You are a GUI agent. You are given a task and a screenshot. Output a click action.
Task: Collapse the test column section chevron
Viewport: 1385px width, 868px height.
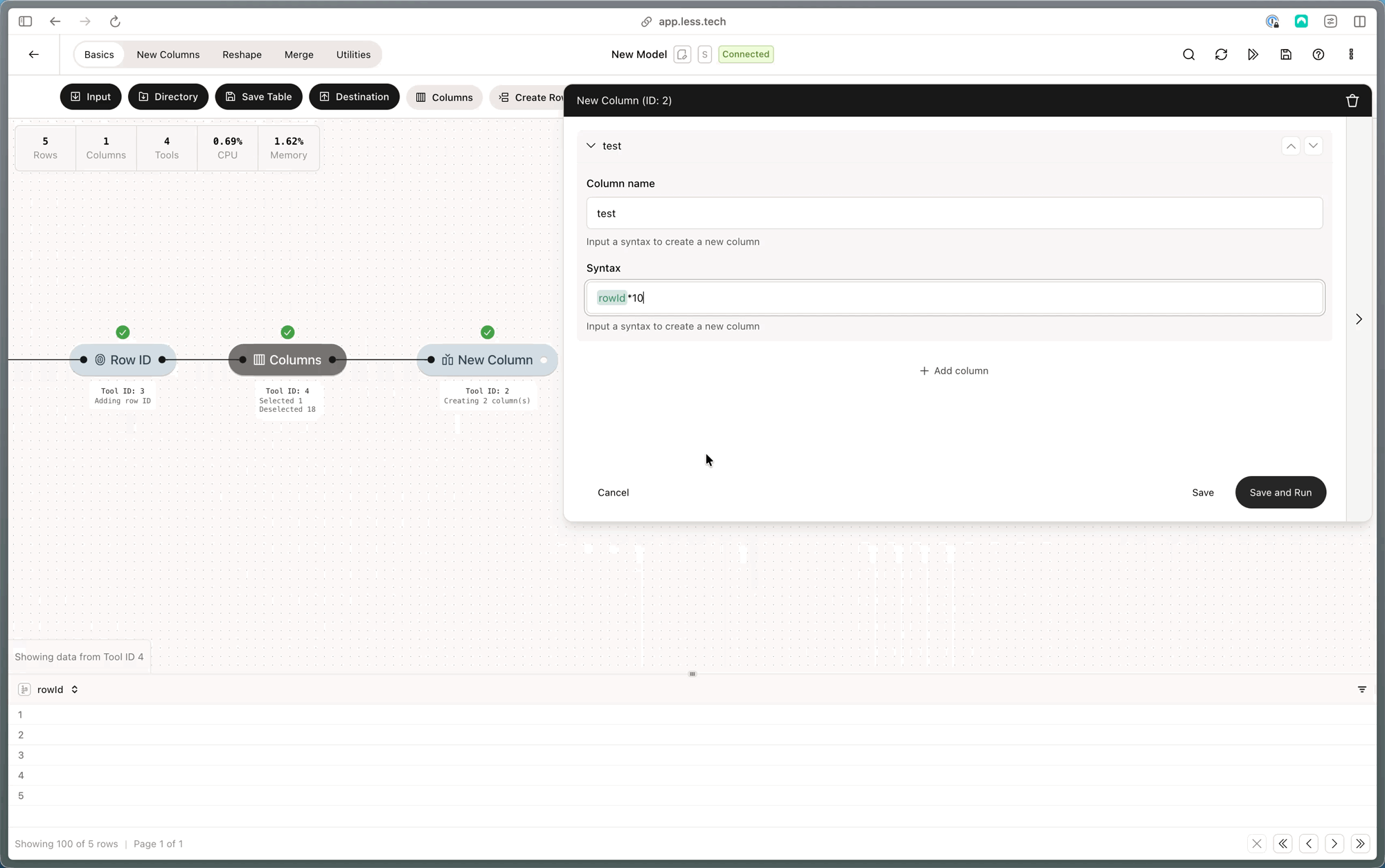coord(591,146)
